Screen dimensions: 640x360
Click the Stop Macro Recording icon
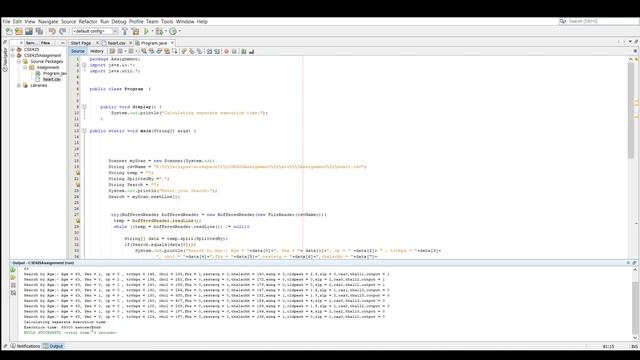(x=234, y=51)
